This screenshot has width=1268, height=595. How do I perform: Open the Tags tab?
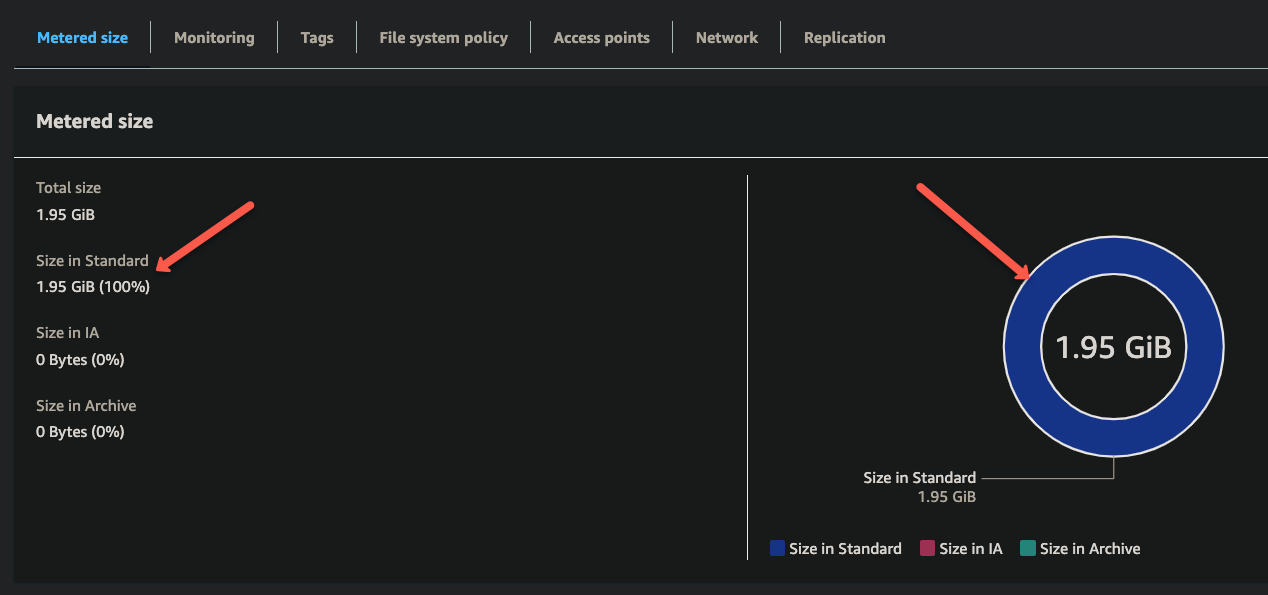(x=316, y=37)
